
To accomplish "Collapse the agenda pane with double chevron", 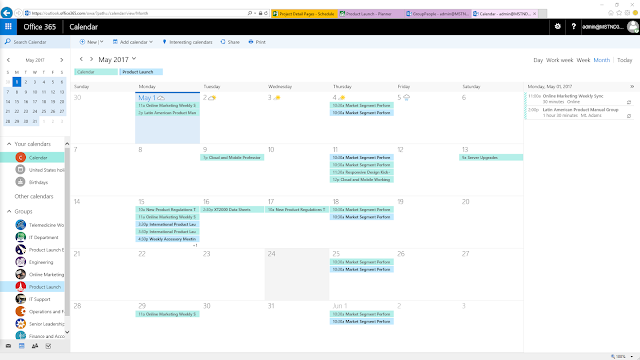I will tap(632, 87).
